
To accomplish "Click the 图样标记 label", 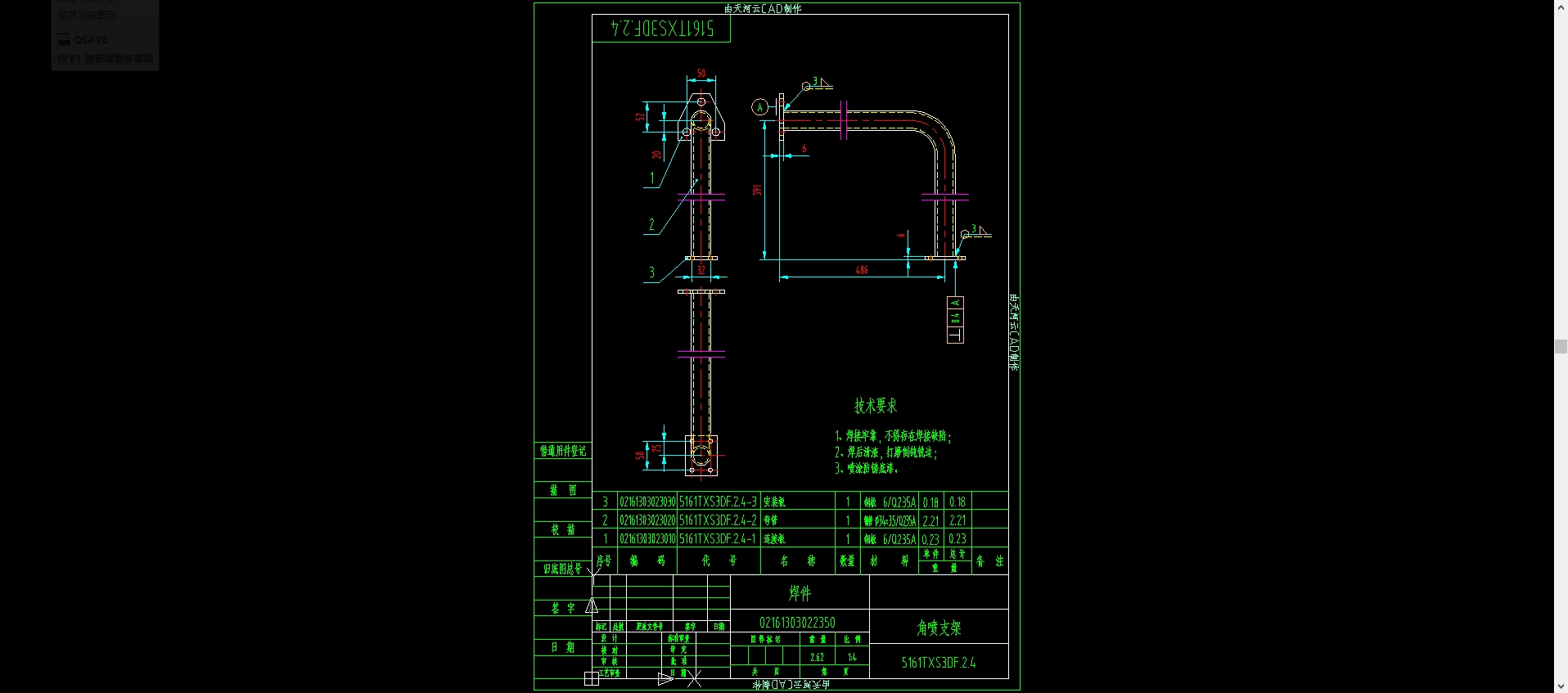I will [766, 639].
